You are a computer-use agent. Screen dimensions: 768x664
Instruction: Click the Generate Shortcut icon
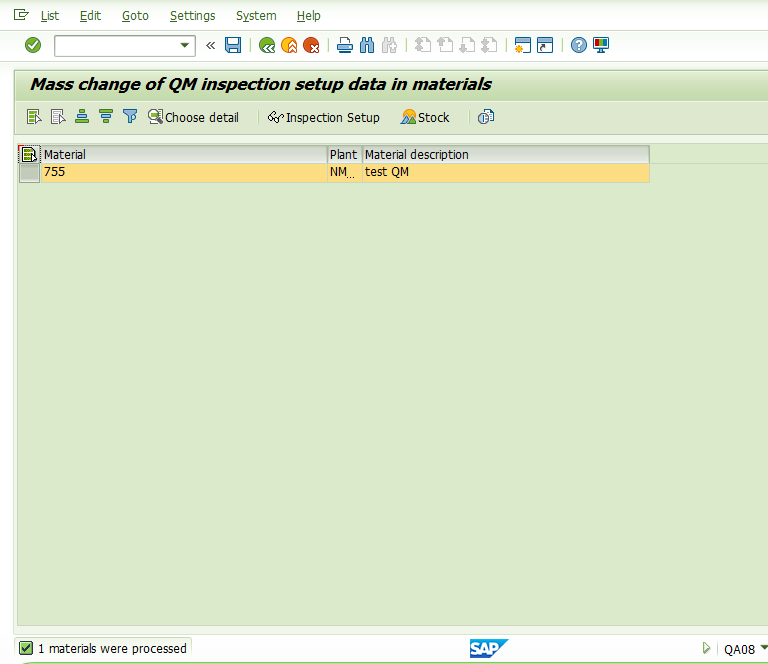pyautogui.click(x=545, y=45)
